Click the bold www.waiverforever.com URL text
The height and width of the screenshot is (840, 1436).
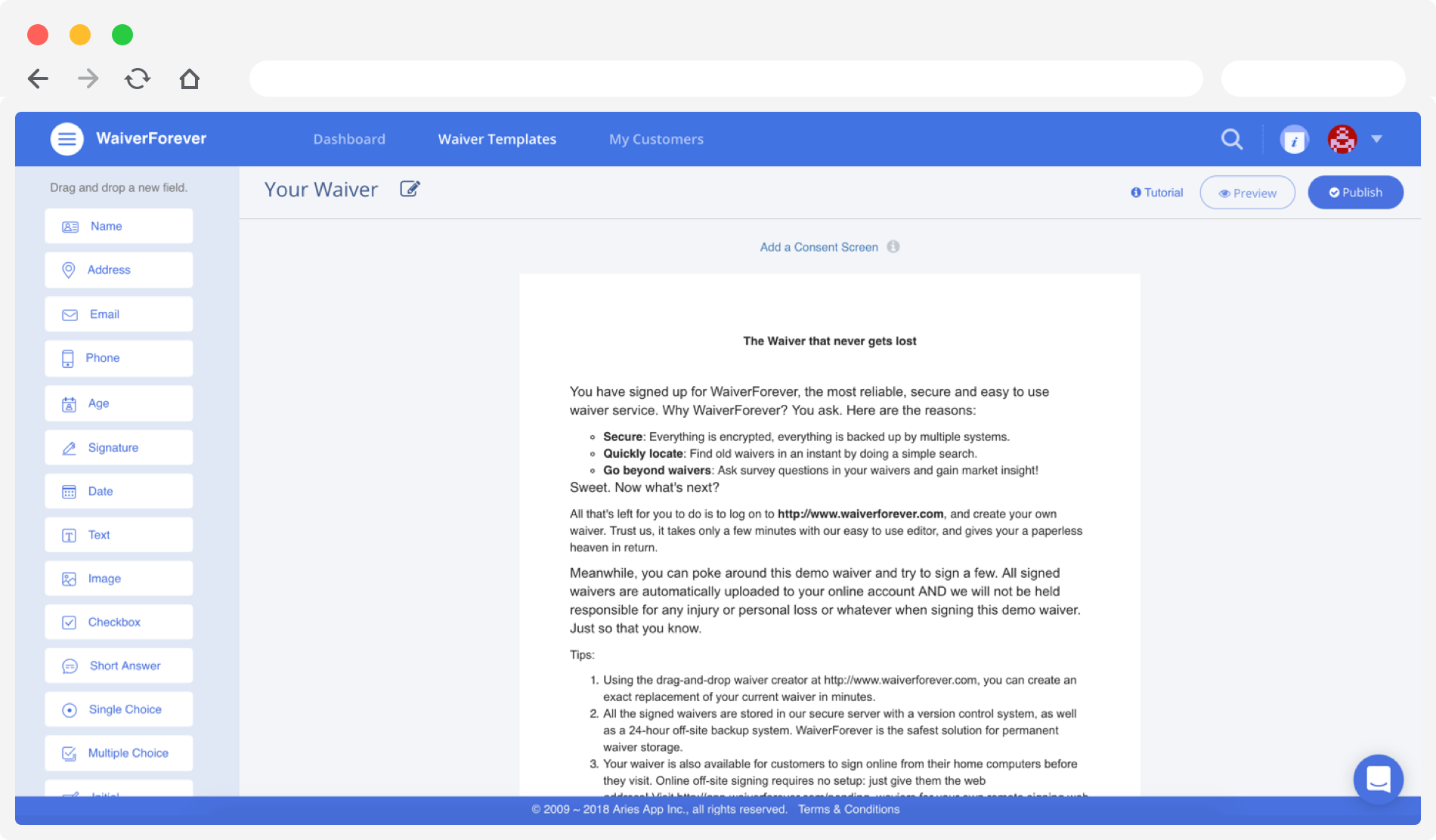(861, 514)
